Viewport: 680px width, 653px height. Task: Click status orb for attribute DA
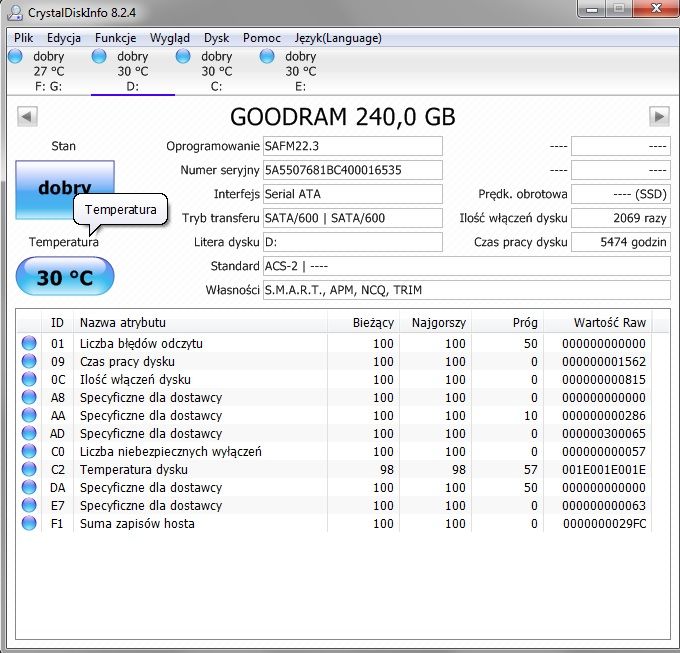pyautogui.click(x=29, y=487)
